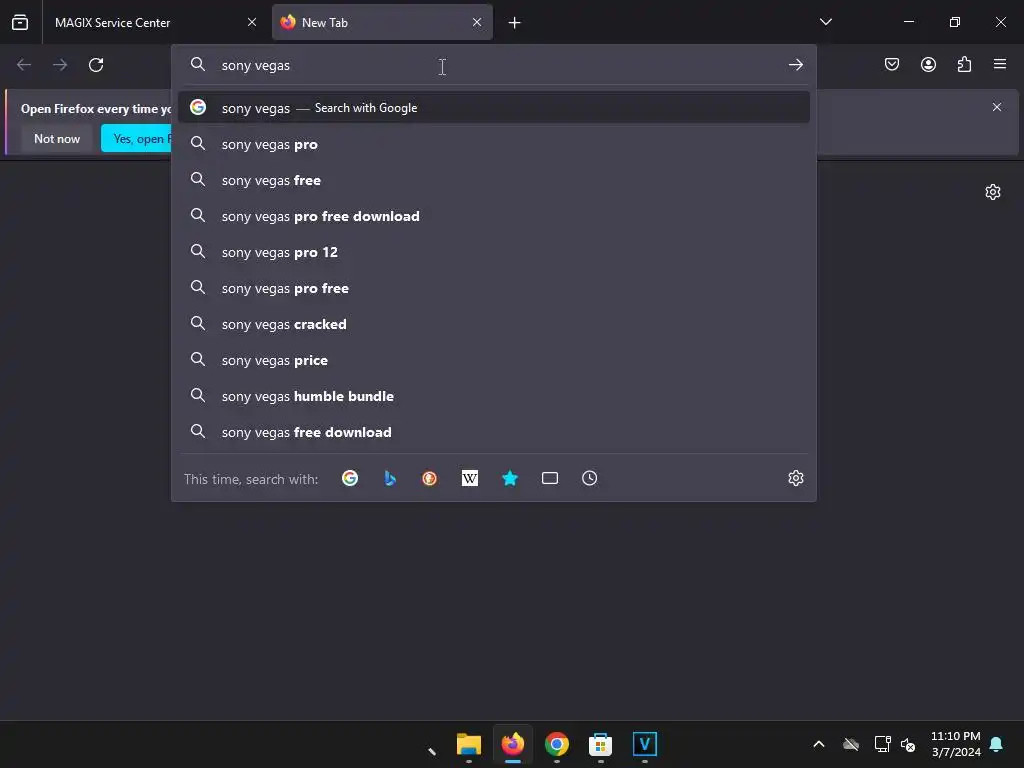The width and height of the screenshot is (1024, 768).
Task: Select 'sony vegas pro free download' suggestion
Action: pyautogui.click(x=494, y=216)
